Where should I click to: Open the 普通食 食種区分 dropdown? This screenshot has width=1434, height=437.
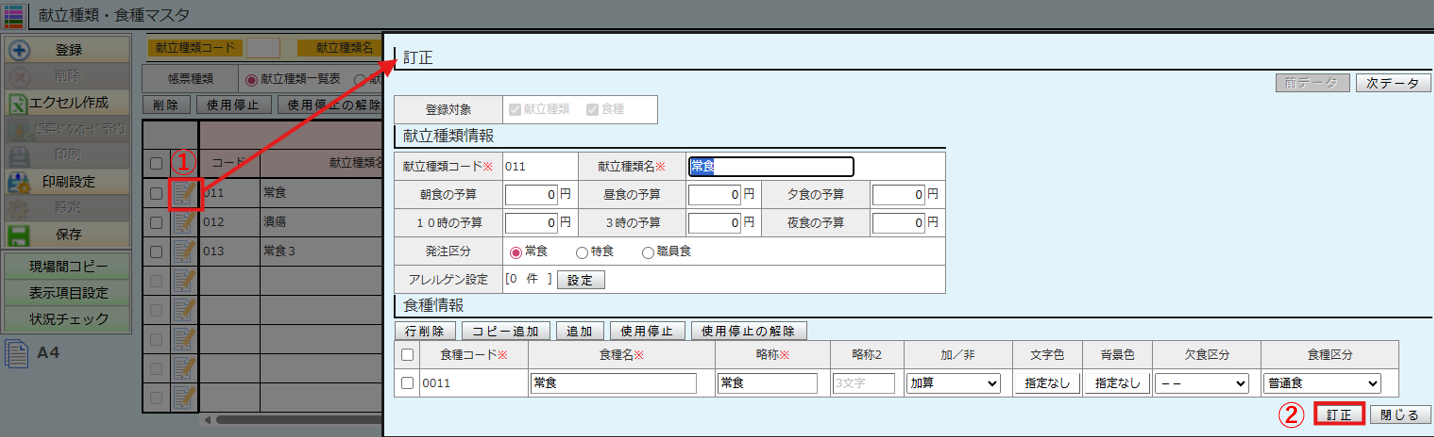pyautogui.click(x=1323, y=383)
